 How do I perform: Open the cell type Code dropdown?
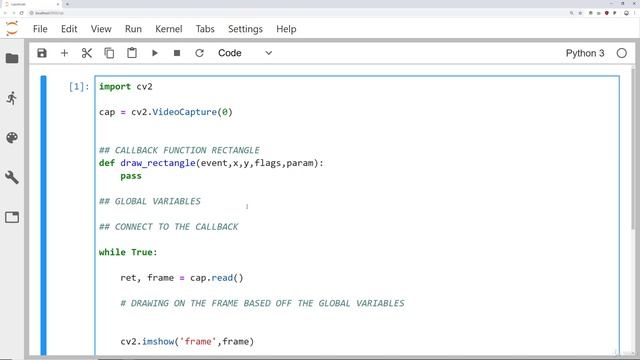[244, 53]
